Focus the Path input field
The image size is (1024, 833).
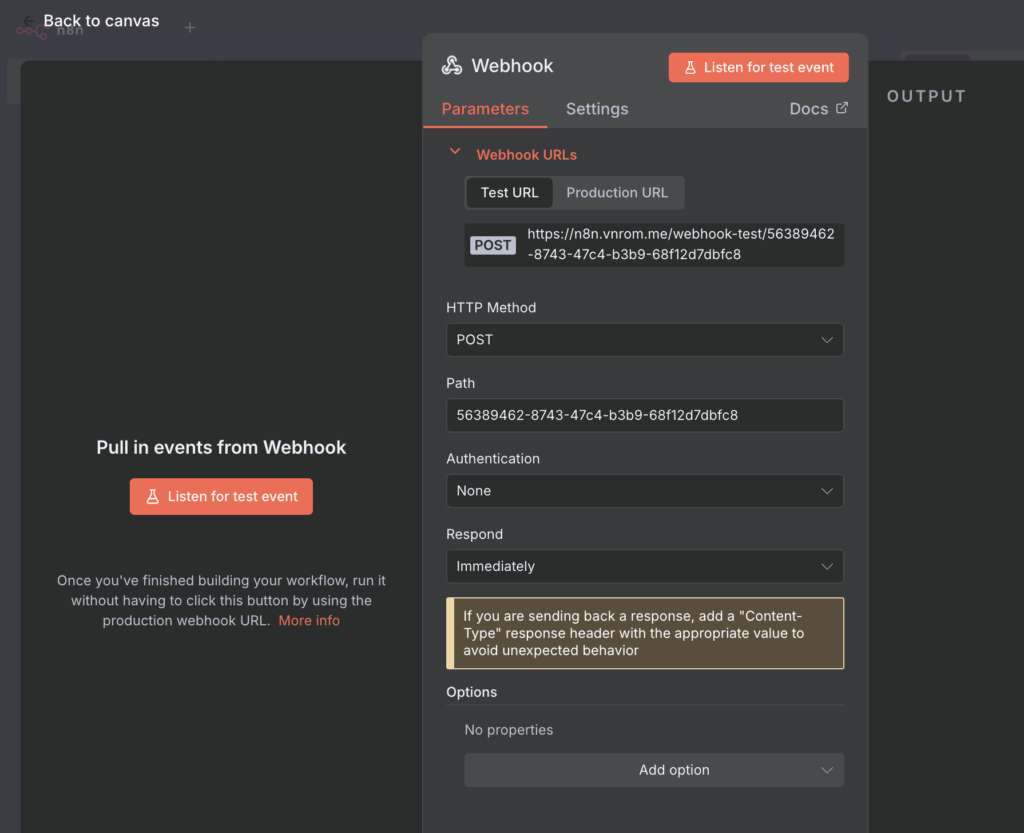click(645, 415)
